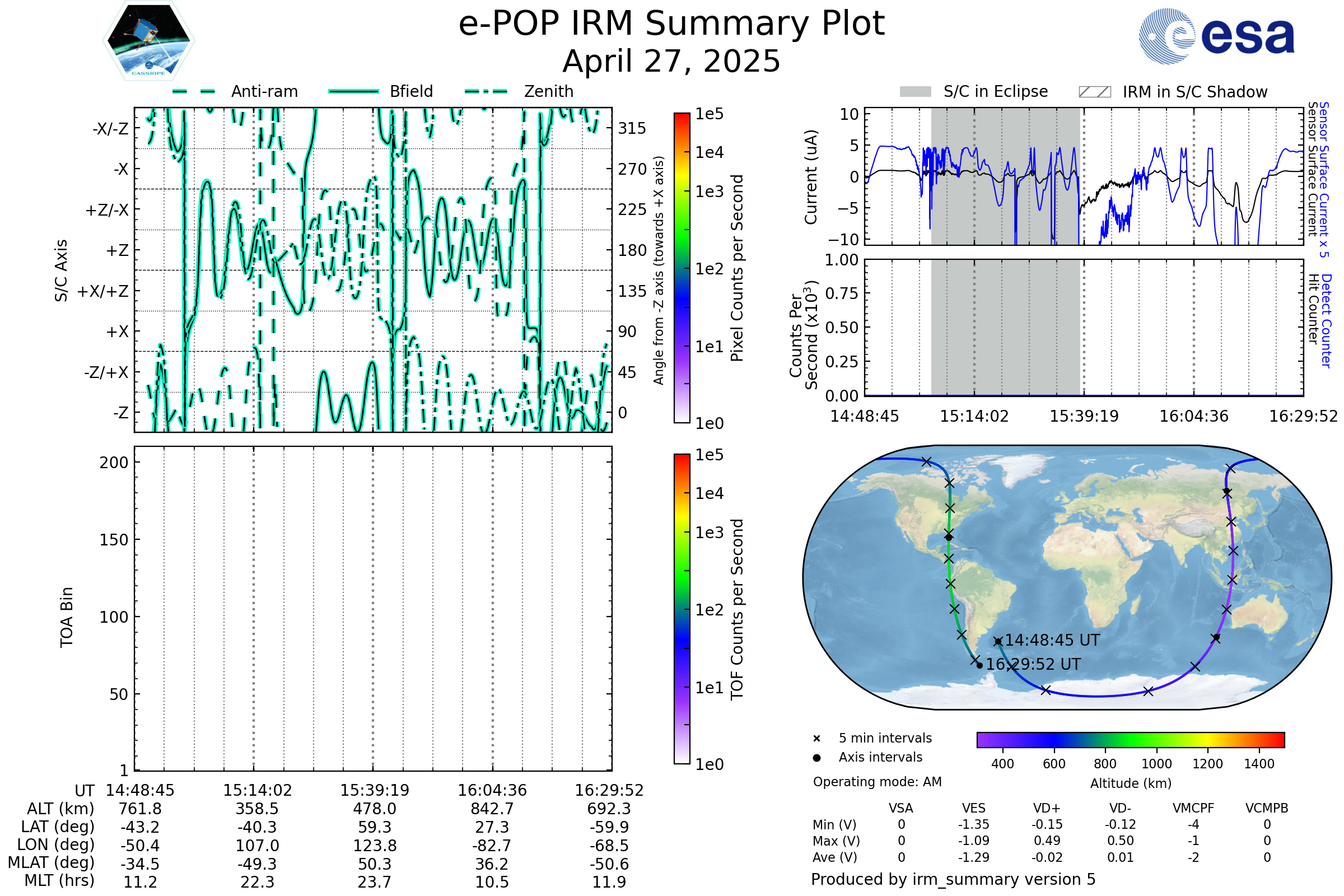Click the Operating mode: AM text
The height and width of the screenshot is (896, 1344).
point(877,782)
